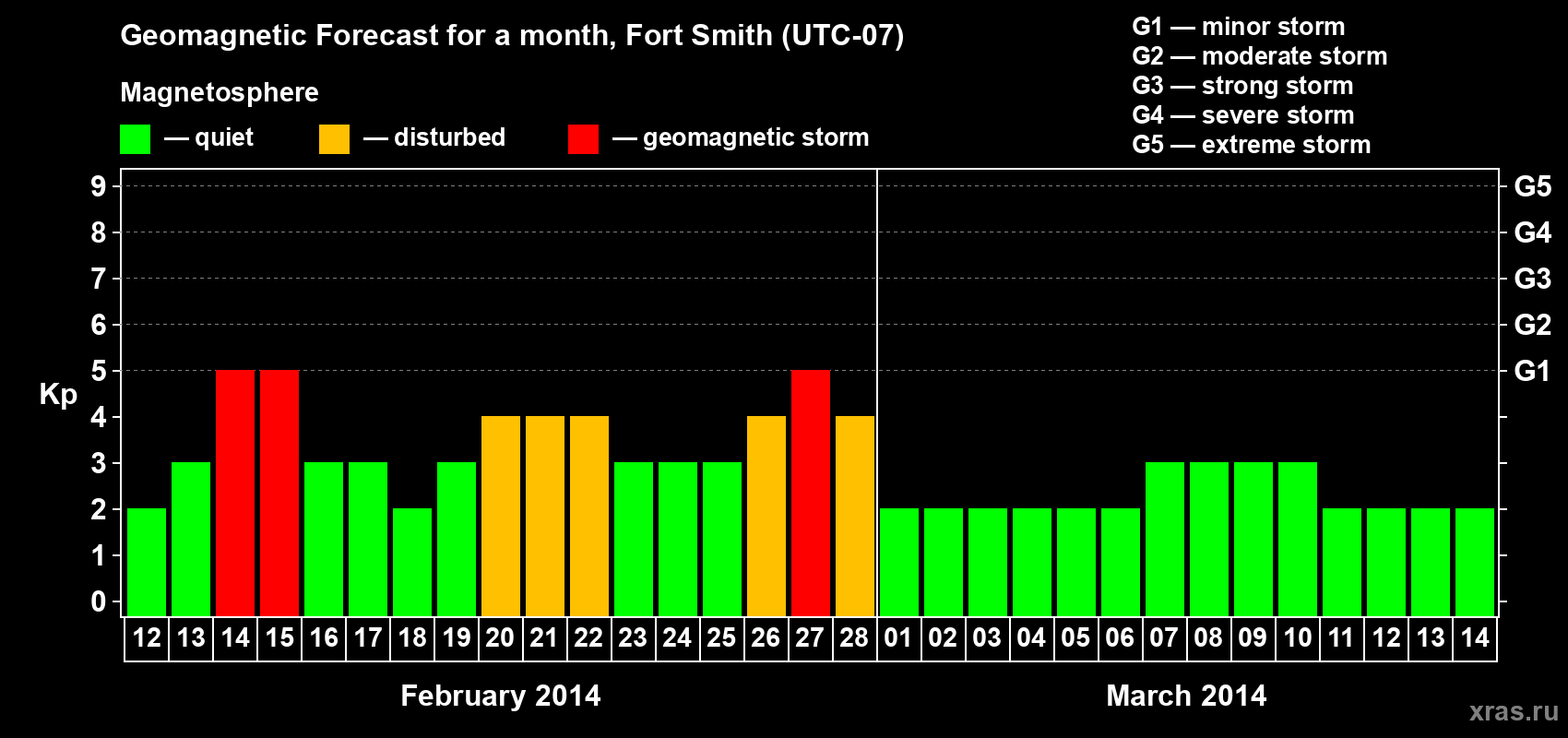Click the 'February 2014' month label
Viewport: 1568px width, 738px height.
(x=501, y=696)
